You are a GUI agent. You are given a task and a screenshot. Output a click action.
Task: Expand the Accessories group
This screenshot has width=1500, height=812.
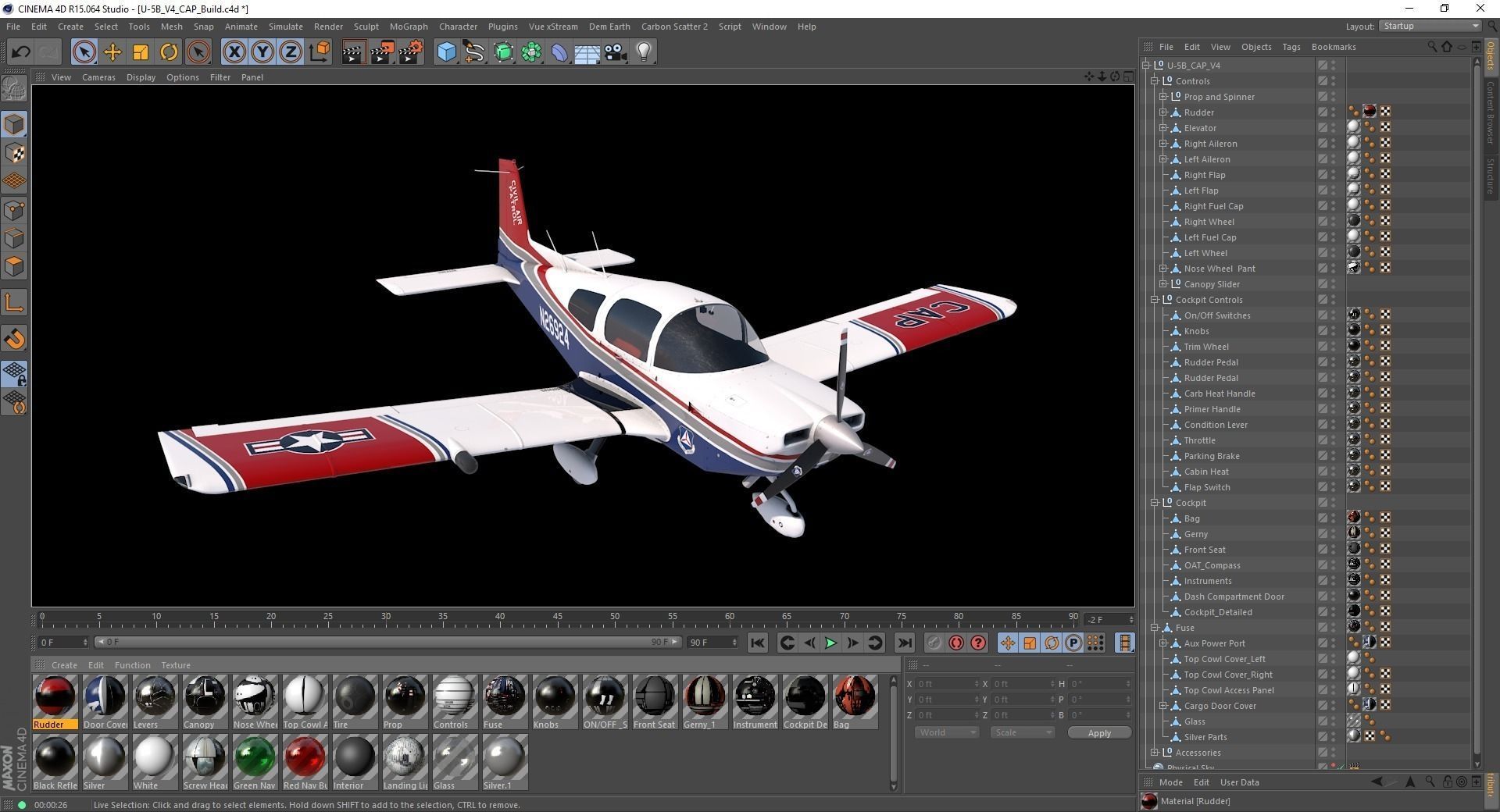(1155, 753)
